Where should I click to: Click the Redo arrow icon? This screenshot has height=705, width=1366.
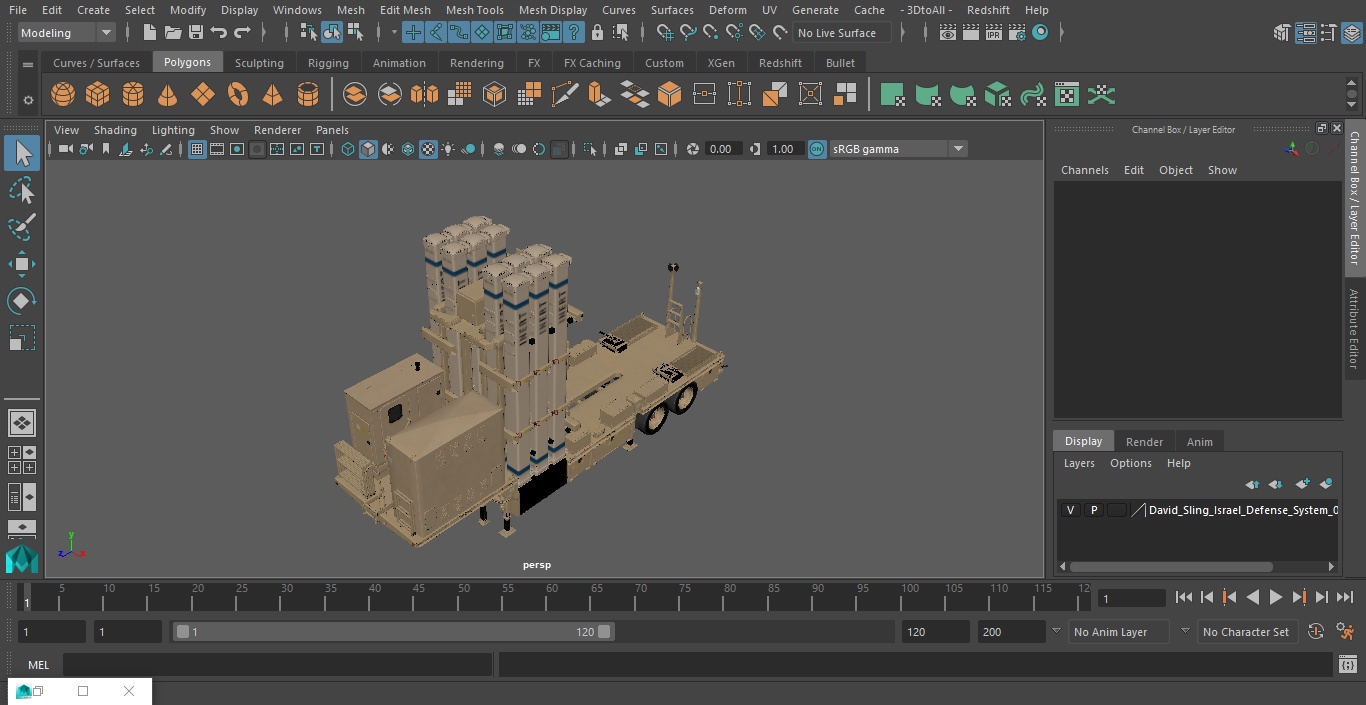click(242, 33)
